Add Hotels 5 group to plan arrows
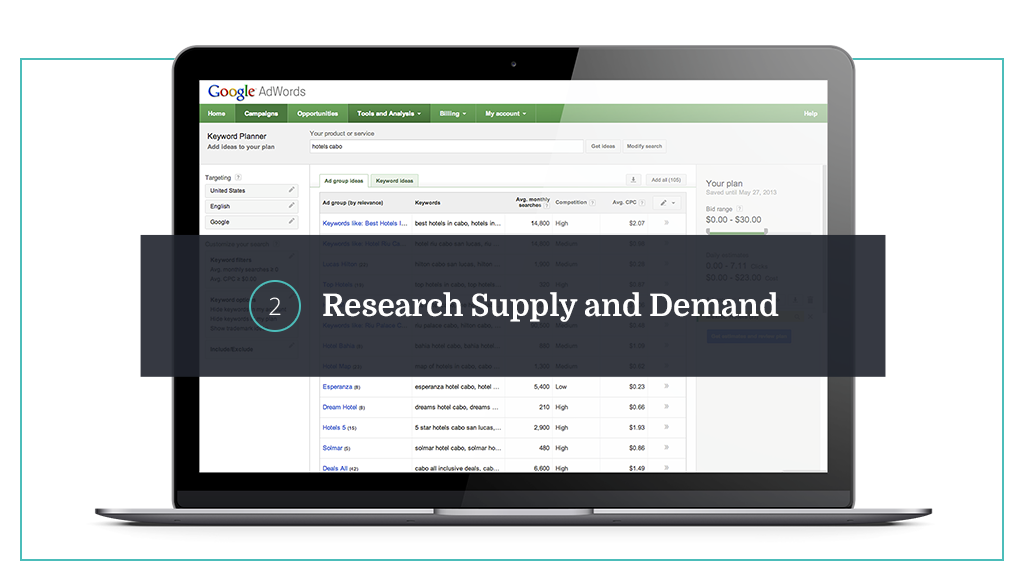 point(666,427)
